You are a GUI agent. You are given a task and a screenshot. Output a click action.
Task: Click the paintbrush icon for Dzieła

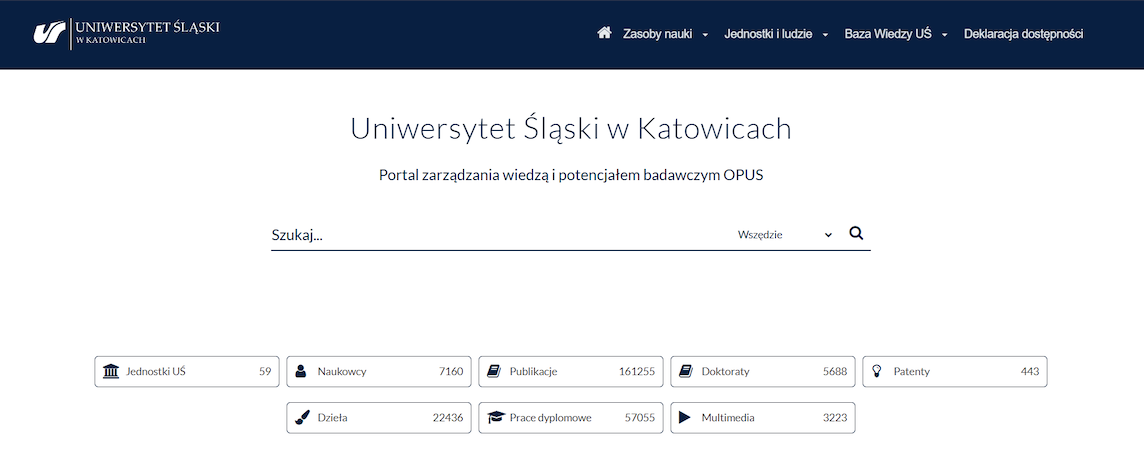(302, 418)
